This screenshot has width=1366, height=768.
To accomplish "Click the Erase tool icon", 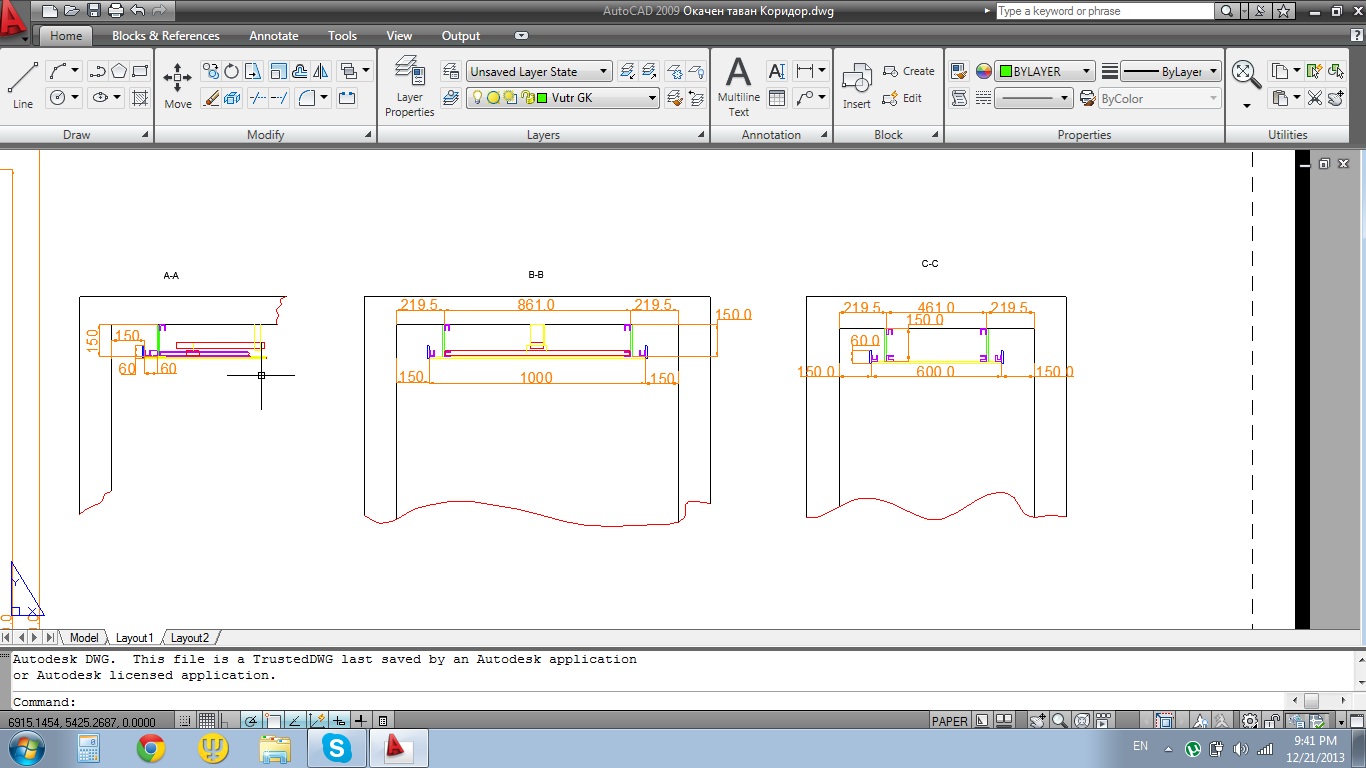I will click(x=210, y=98).
